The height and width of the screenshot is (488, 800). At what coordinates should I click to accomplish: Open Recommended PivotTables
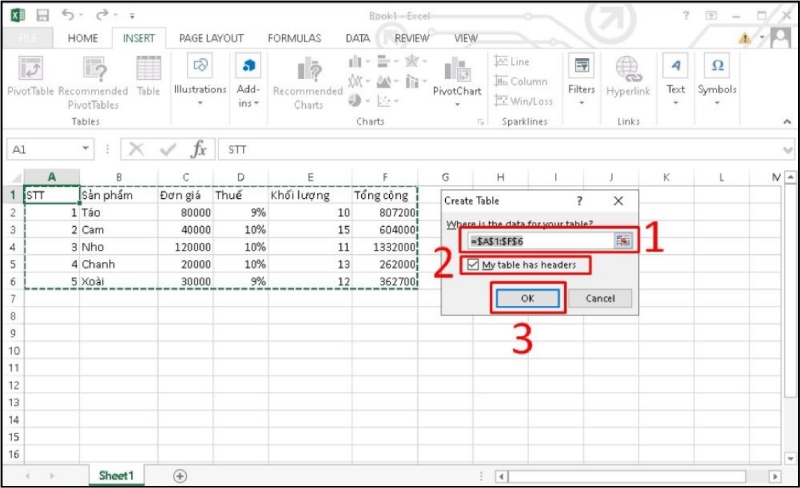[94, 82]
